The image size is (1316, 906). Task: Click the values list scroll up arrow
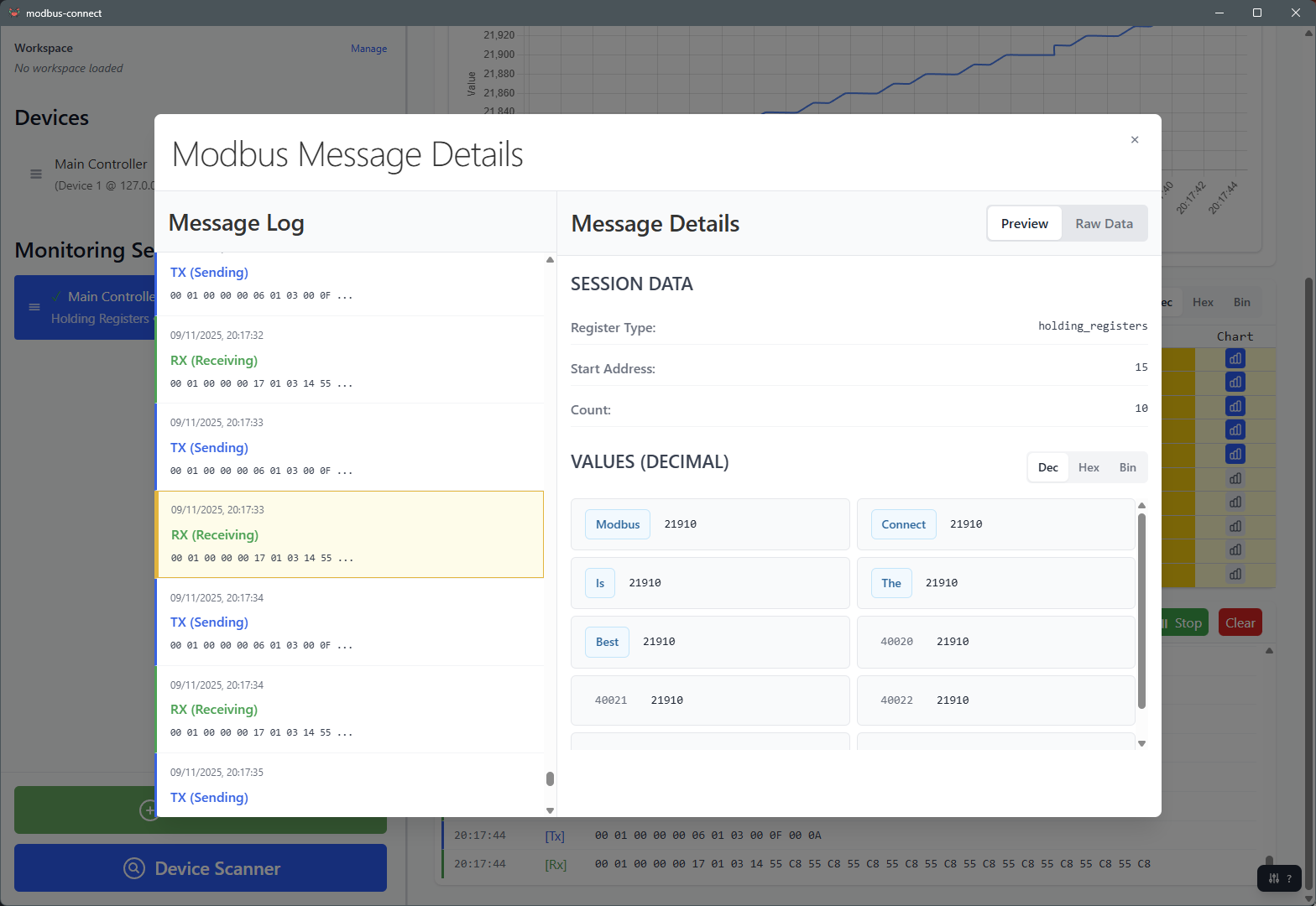pyautogui.click(x=1141, y=506)
